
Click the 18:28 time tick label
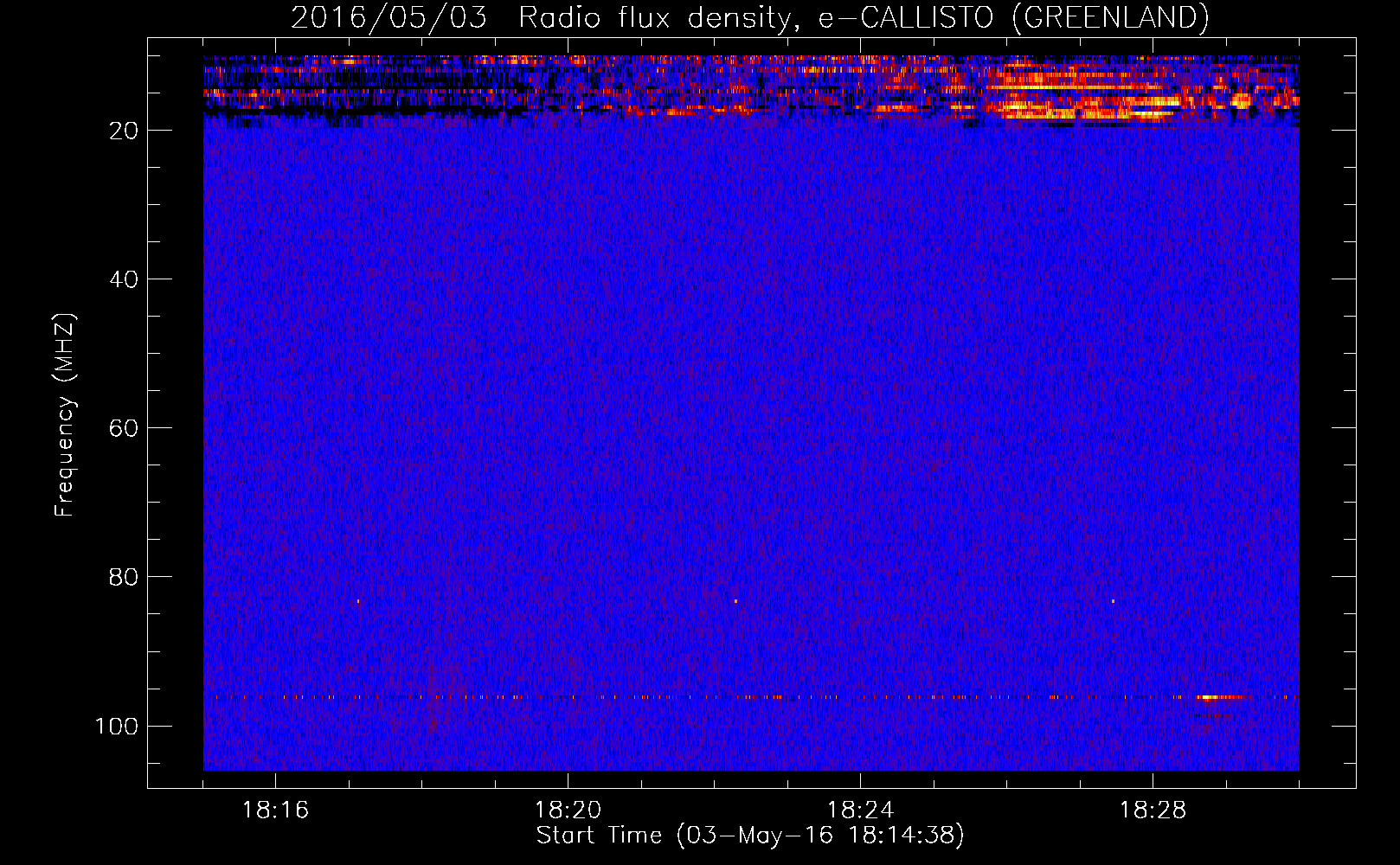(x=1153, y=811)
